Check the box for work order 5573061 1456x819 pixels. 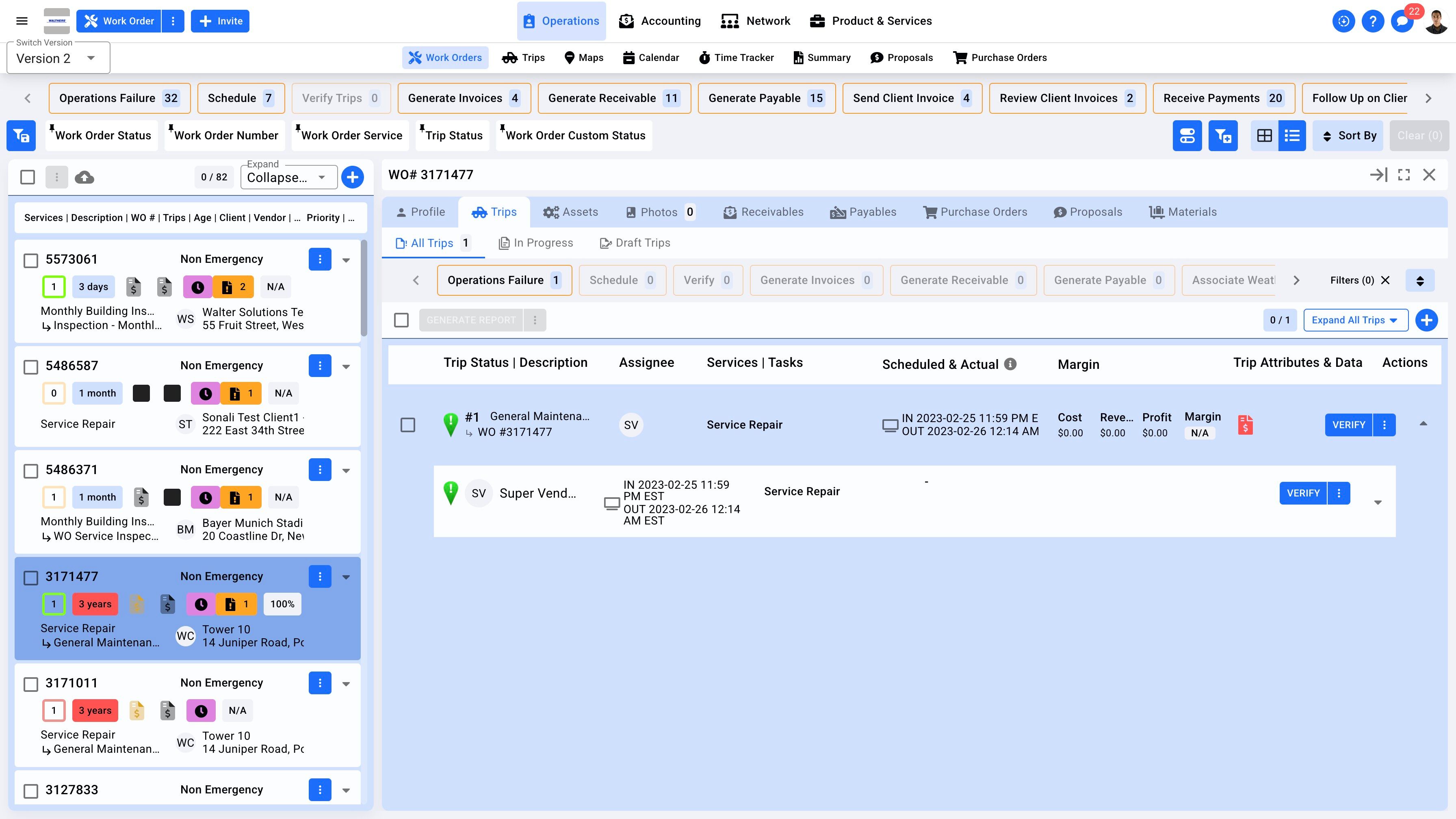pyautogui.click(x=31, y=260)
